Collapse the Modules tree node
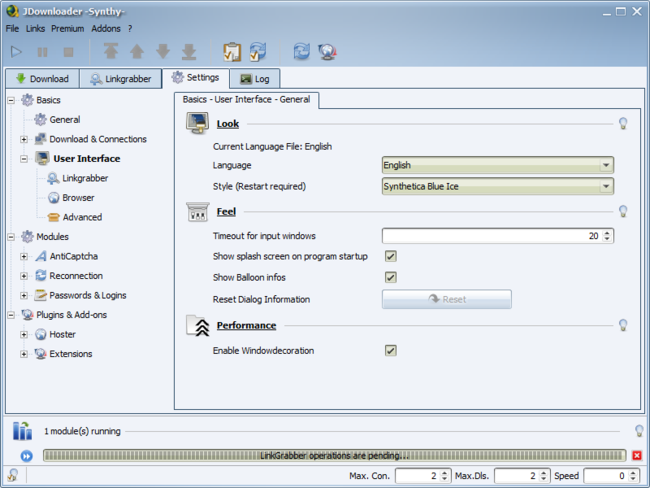 click(x=11, y=237)
